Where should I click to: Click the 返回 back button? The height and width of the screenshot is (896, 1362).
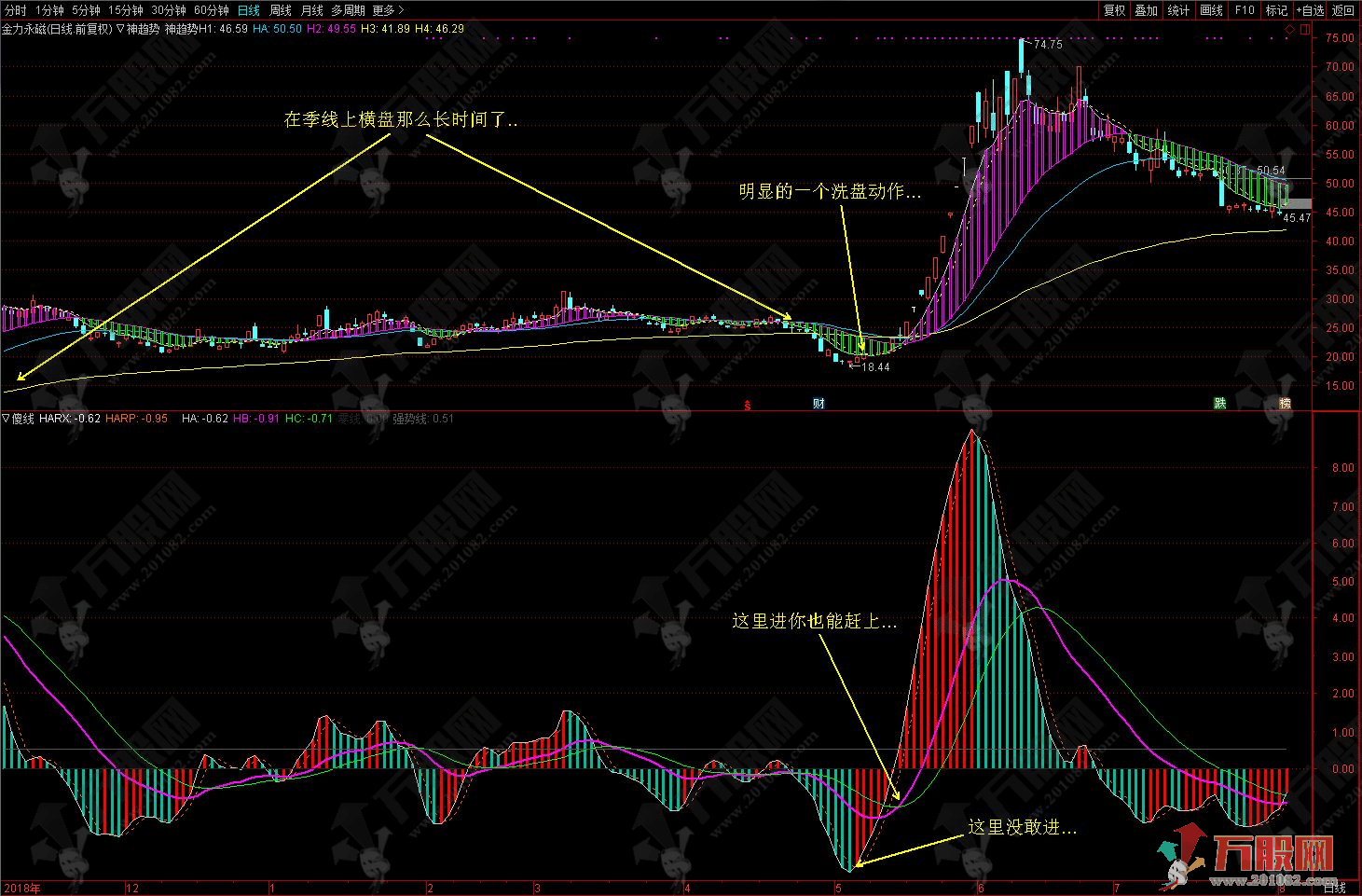tap(1343, 10)
